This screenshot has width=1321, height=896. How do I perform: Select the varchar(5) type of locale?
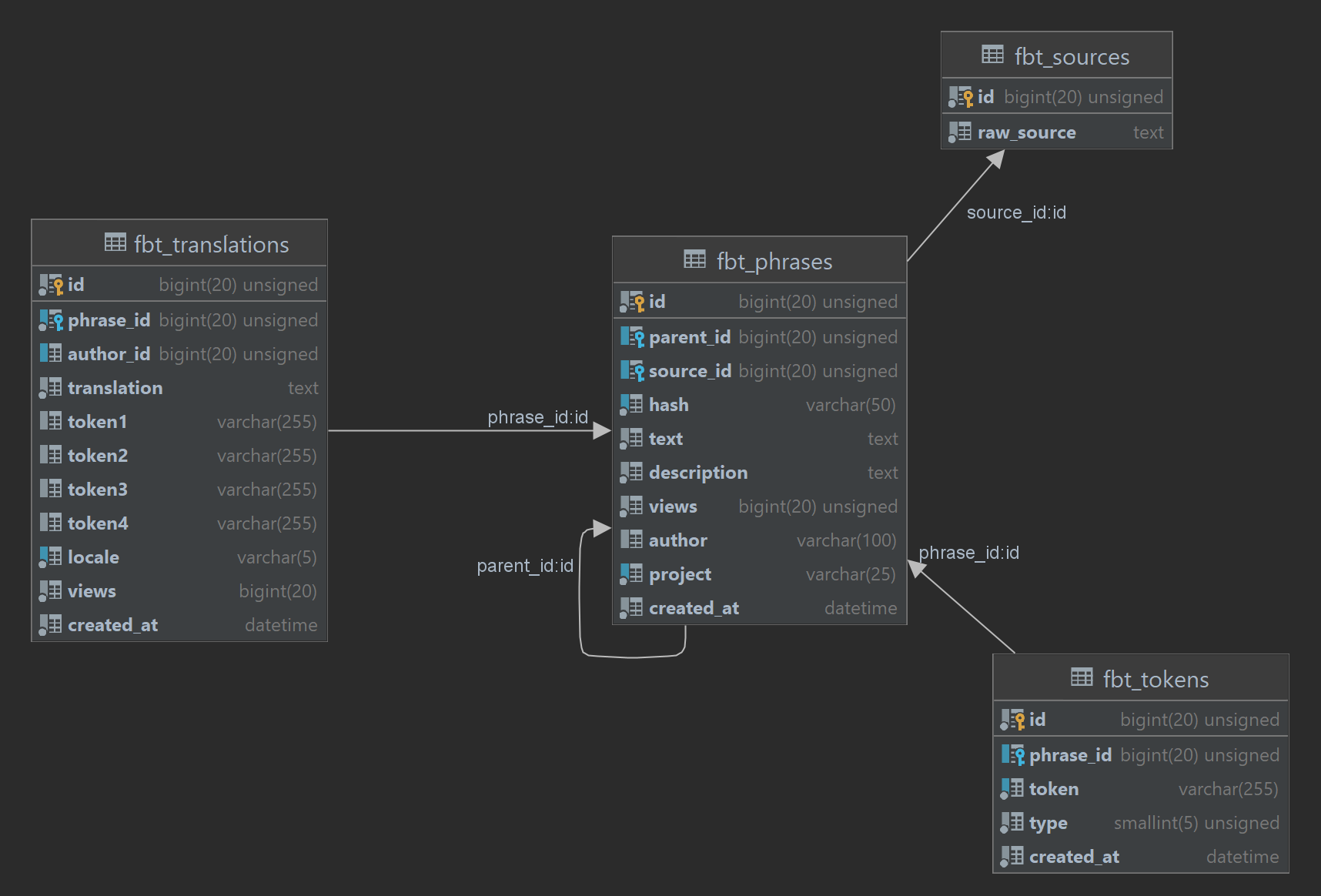pyautogui.click(x=277, y=557)
